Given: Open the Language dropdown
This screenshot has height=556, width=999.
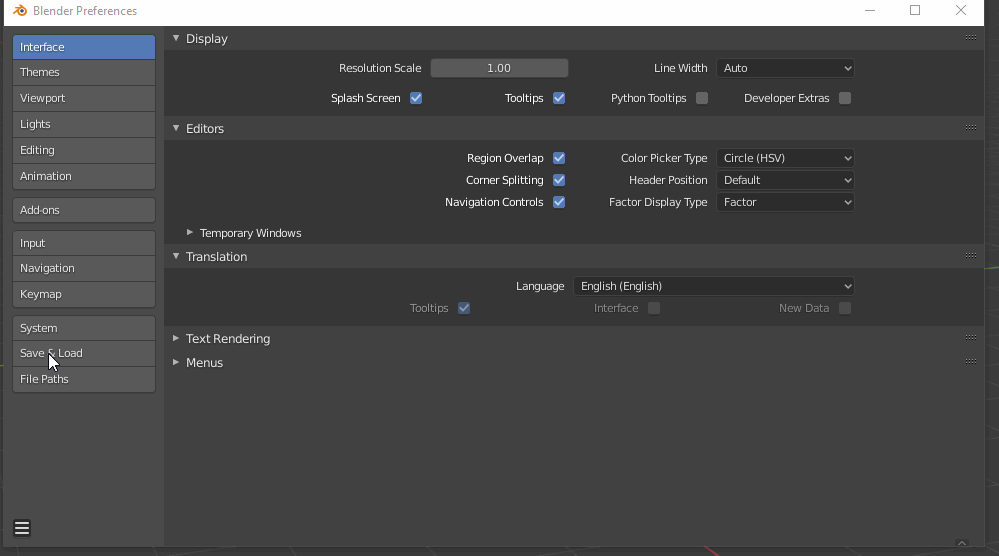Looking at the screenshot, I should coord(714,287).
